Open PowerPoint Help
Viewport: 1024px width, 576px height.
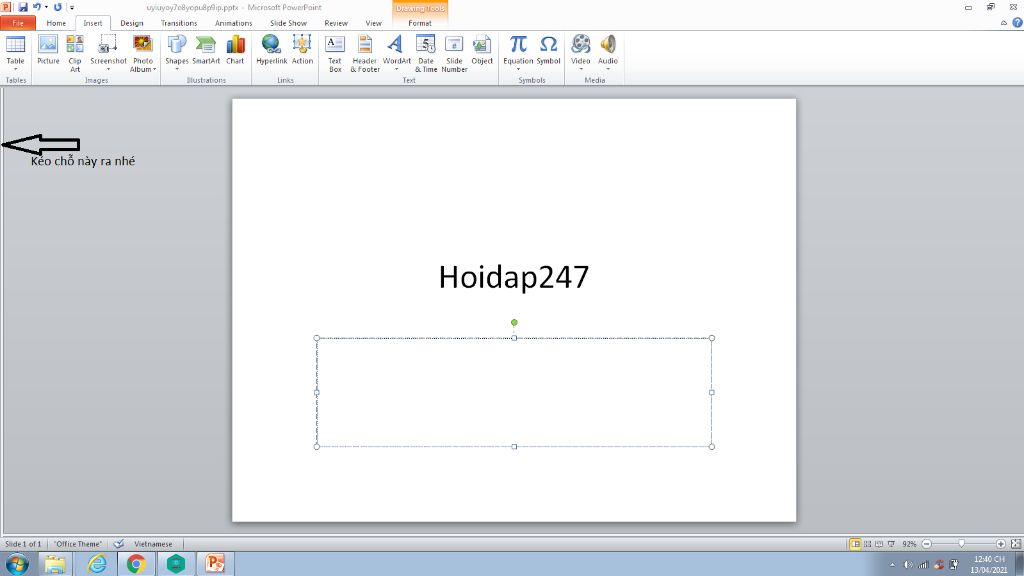coord(1017,23)
